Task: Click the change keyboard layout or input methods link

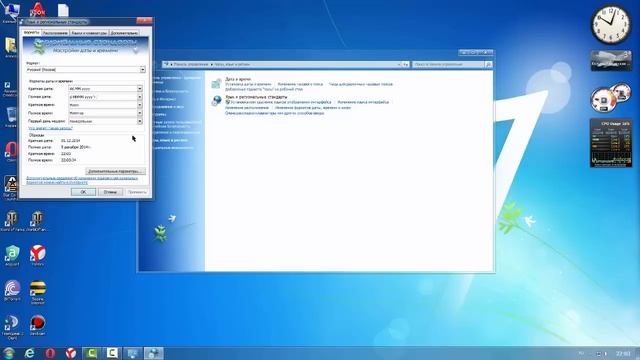Action: (275, 113)
